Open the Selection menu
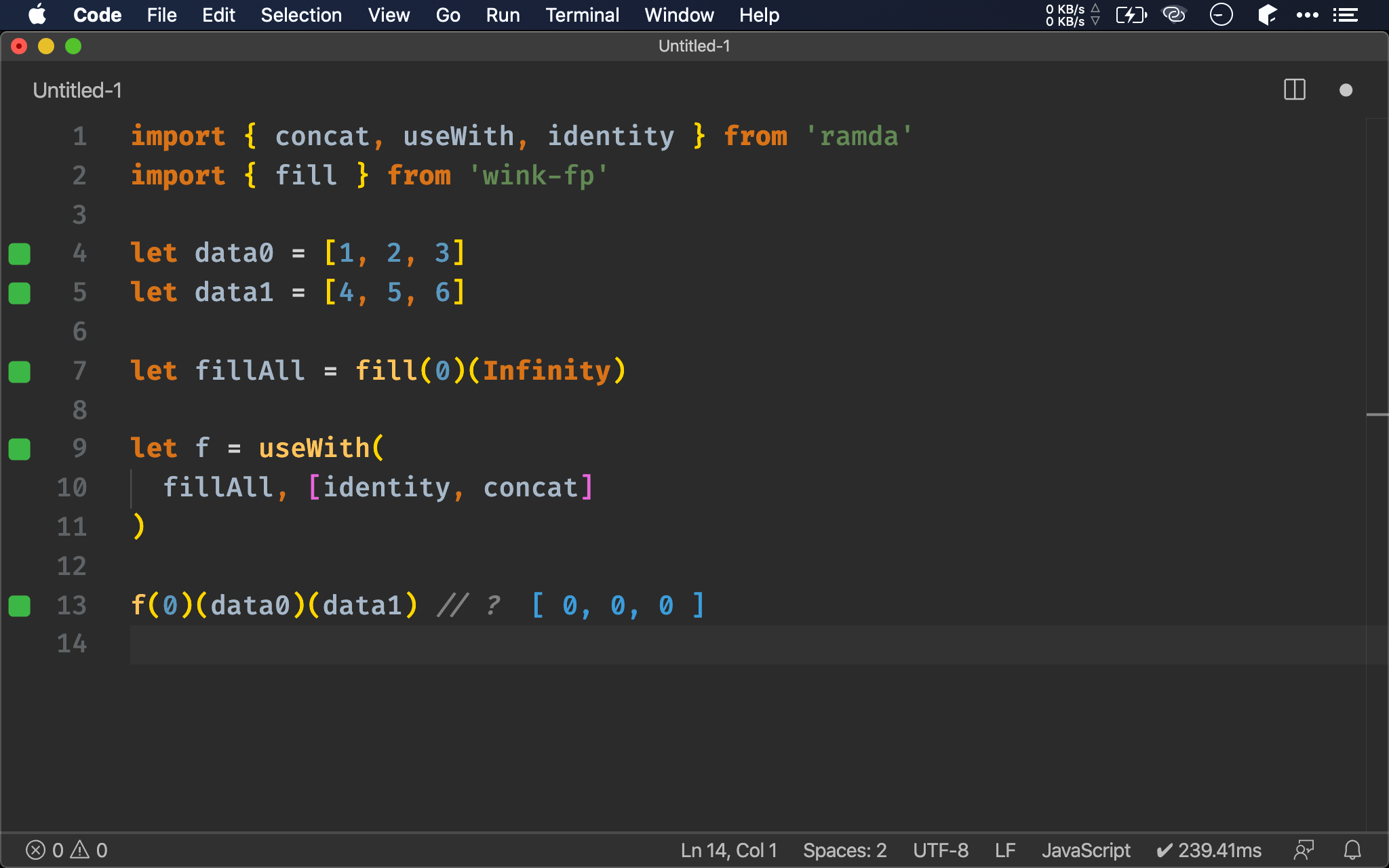The image size is (1389, 868). tap(301, 15)
